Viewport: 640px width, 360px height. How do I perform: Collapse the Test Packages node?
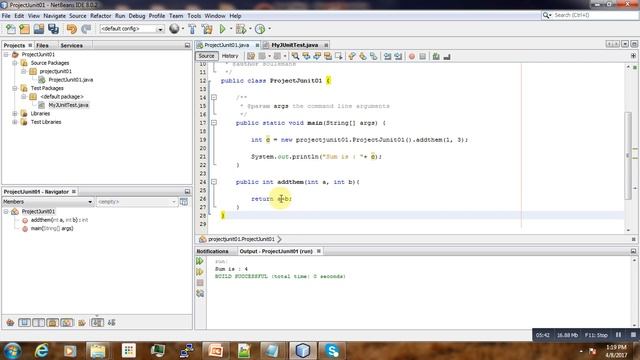[15, 88]
